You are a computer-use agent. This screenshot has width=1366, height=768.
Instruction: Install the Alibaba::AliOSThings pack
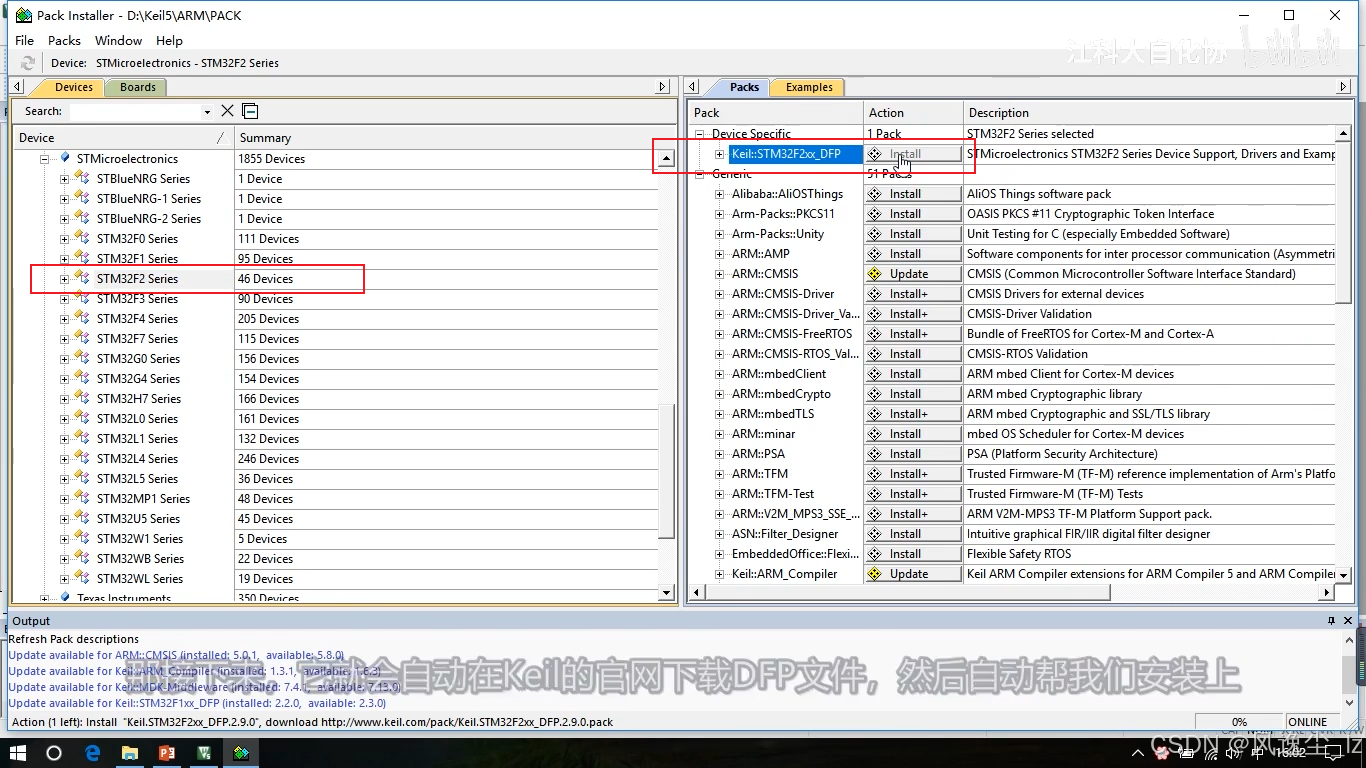(x=913, y=194)
